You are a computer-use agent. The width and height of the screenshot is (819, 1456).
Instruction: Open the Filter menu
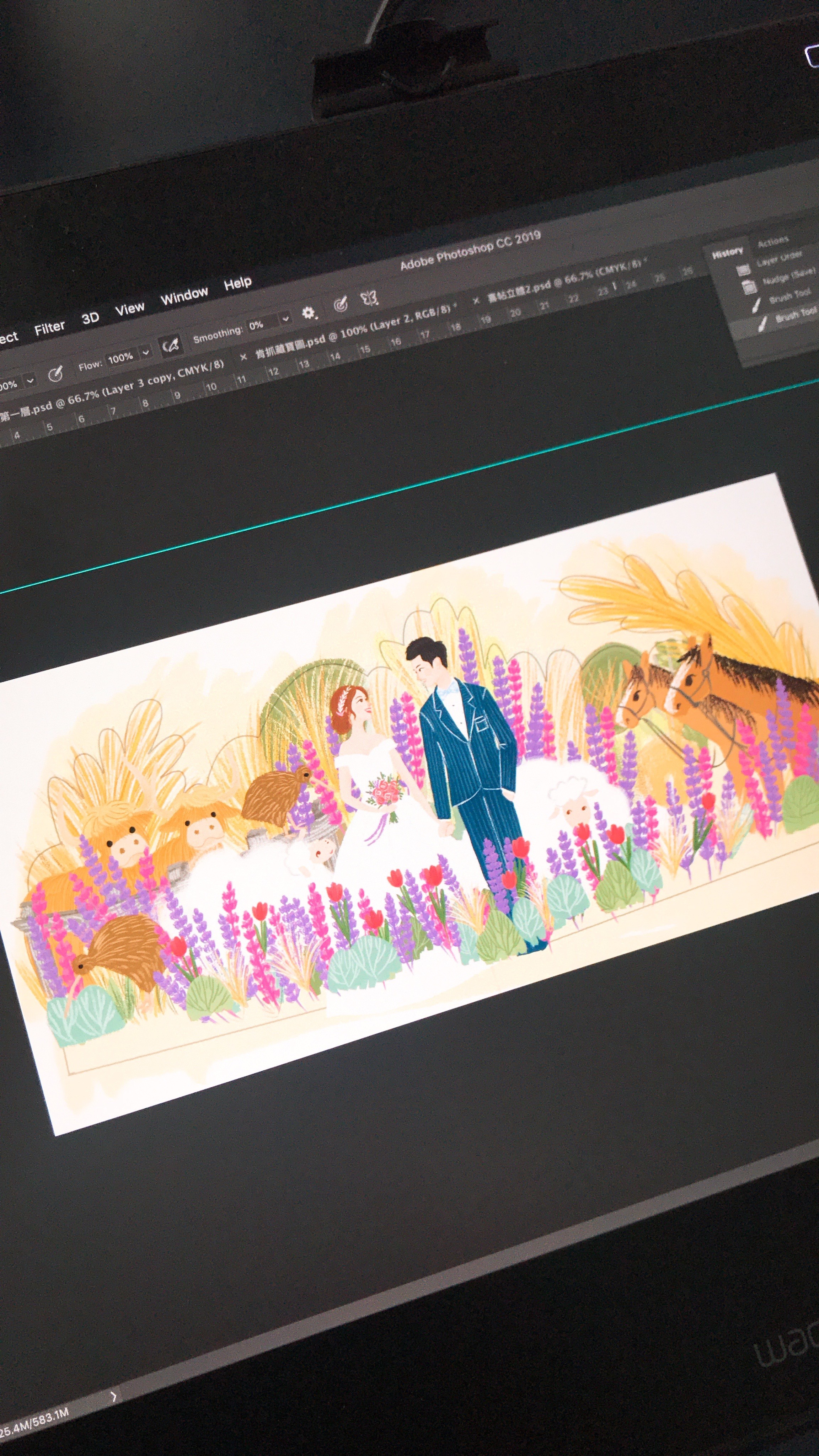tap(50, 328)
